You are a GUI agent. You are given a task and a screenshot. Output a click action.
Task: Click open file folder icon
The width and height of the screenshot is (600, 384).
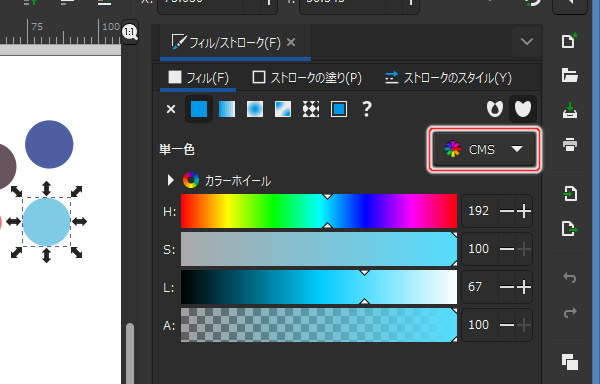pos(569,75)
